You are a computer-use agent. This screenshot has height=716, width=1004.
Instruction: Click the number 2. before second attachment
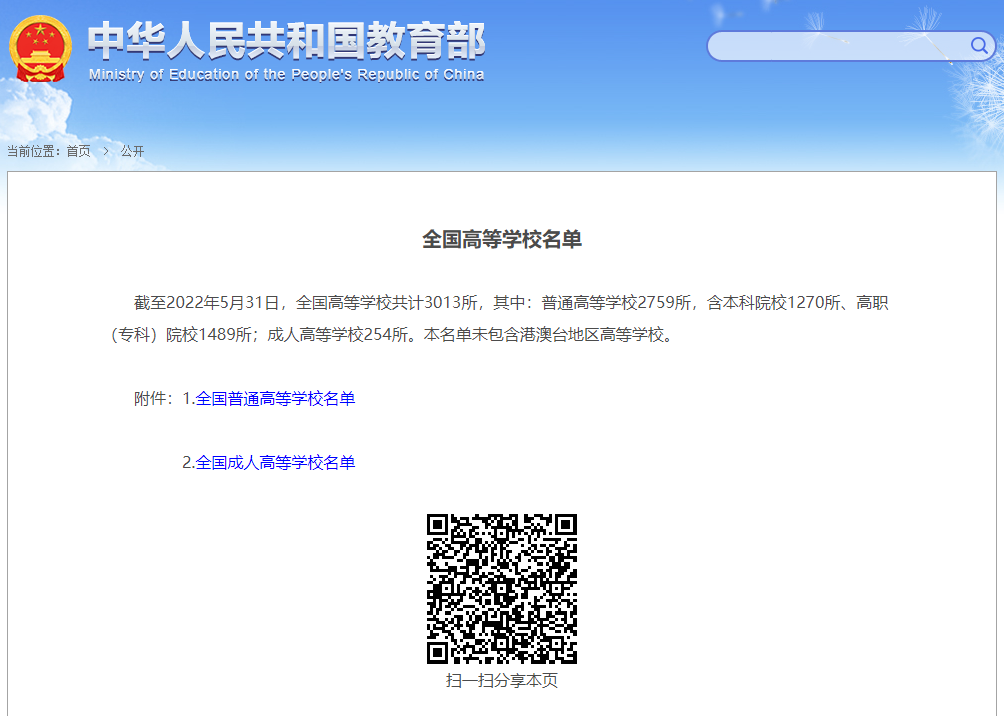(x=188, y=463)
